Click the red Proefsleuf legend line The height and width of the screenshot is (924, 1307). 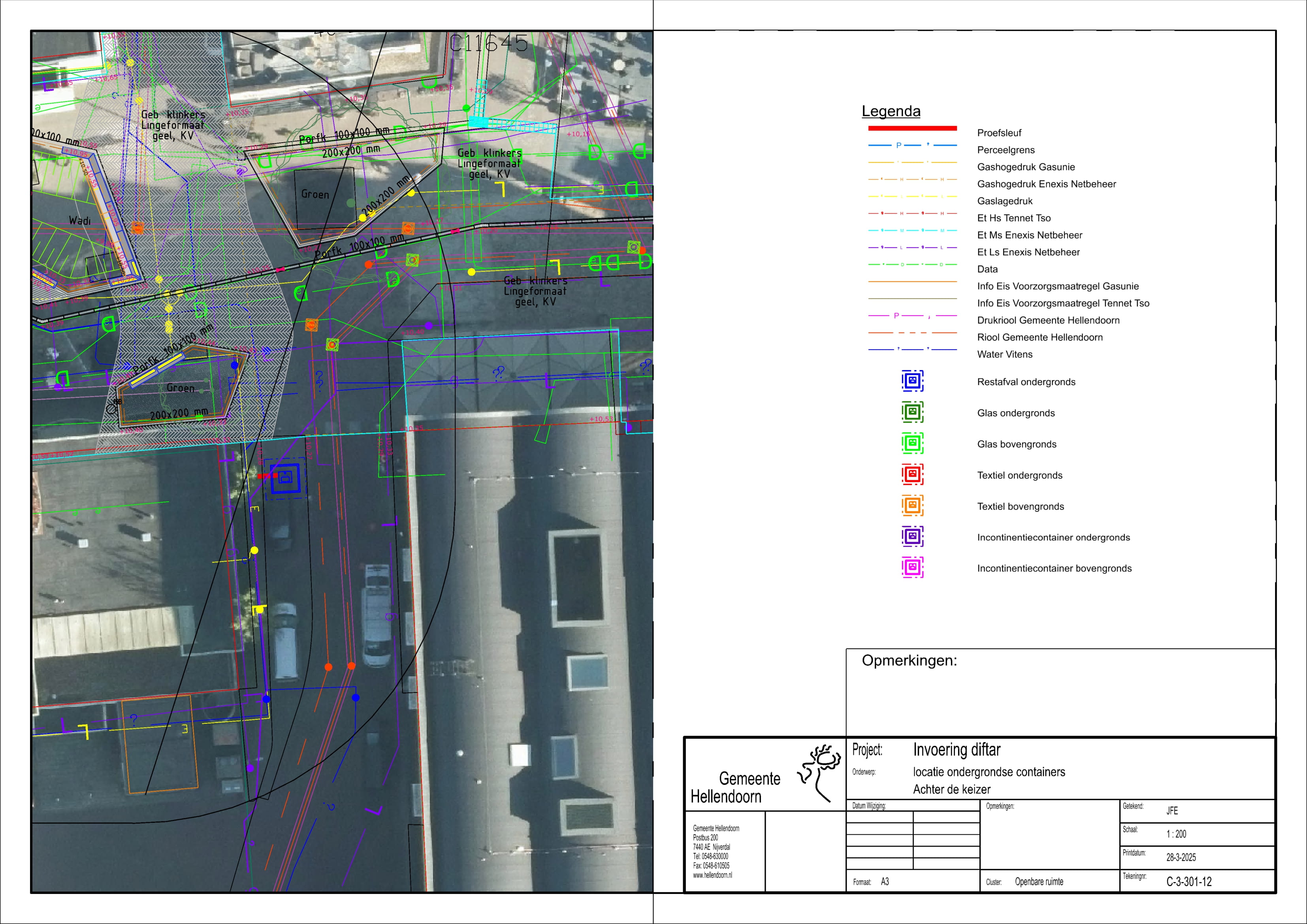[912, 128]
